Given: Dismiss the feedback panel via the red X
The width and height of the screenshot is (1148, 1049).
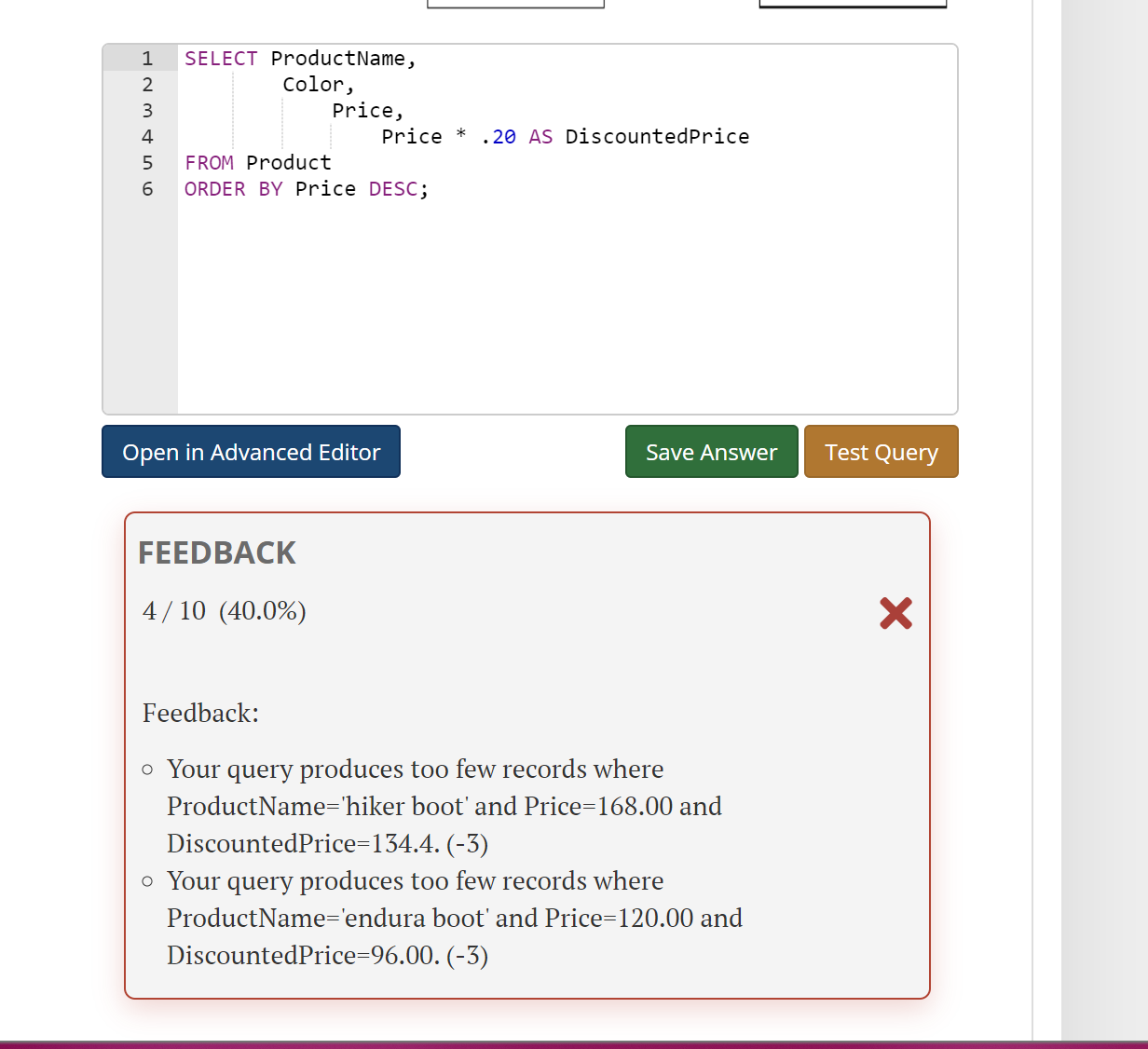Looking at the screenshot, I should tap(895, 613).
